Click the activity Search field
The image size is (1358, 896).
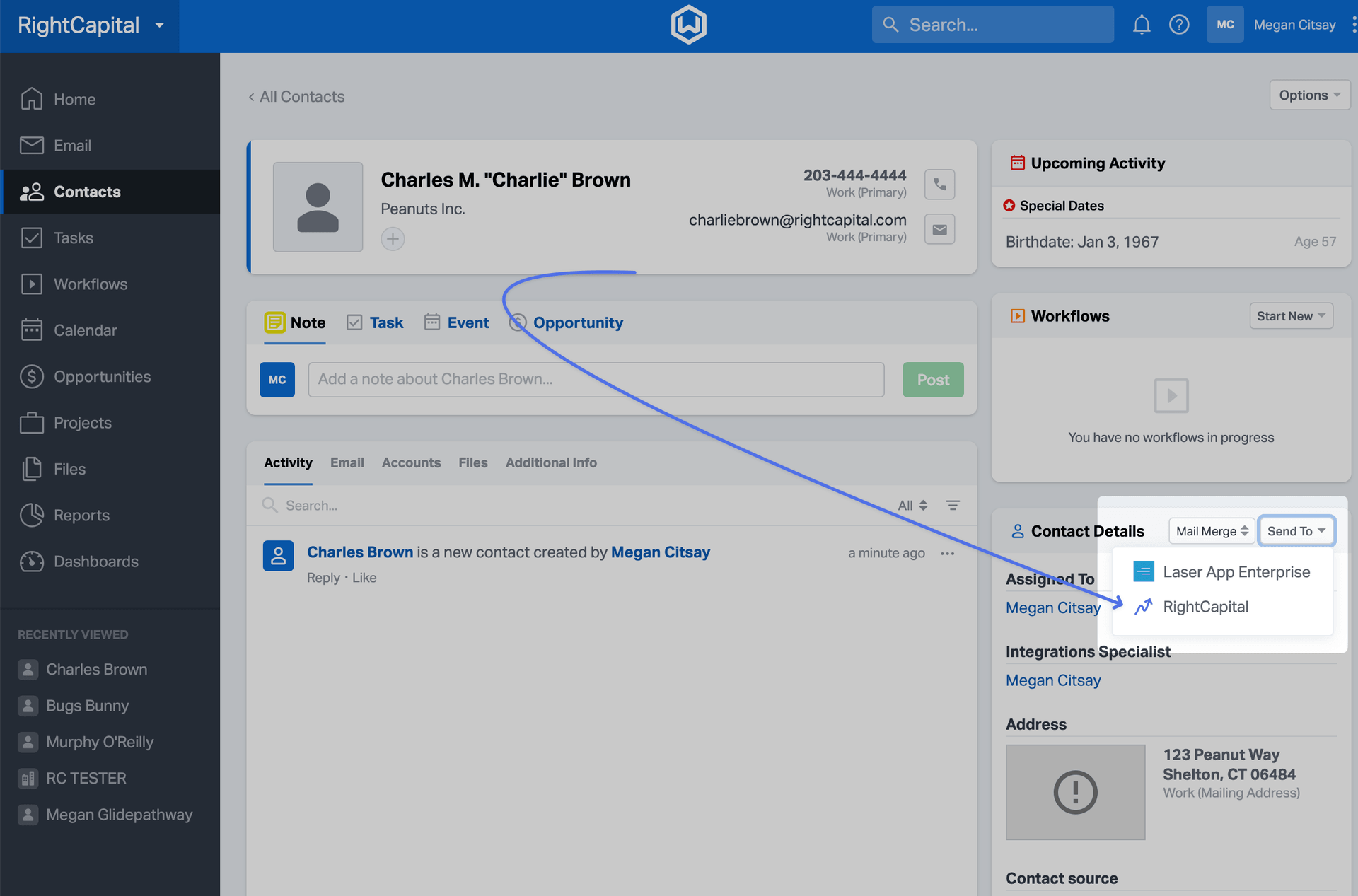[573, 505]
